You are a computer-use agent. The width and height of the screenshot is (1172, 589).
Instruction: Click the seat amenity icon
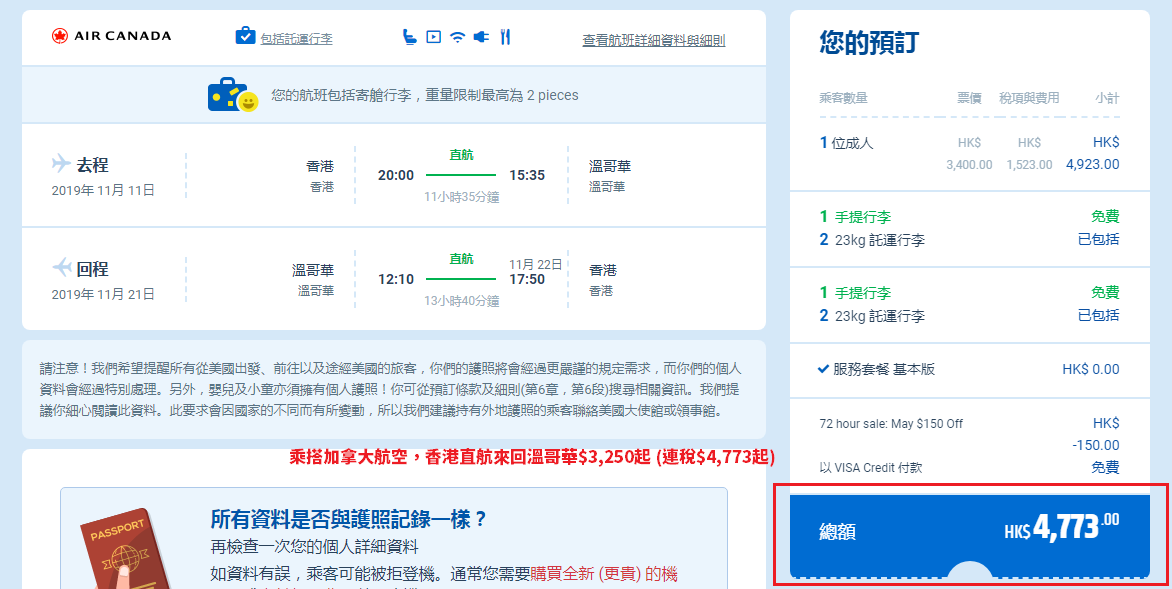pos(409,36)
